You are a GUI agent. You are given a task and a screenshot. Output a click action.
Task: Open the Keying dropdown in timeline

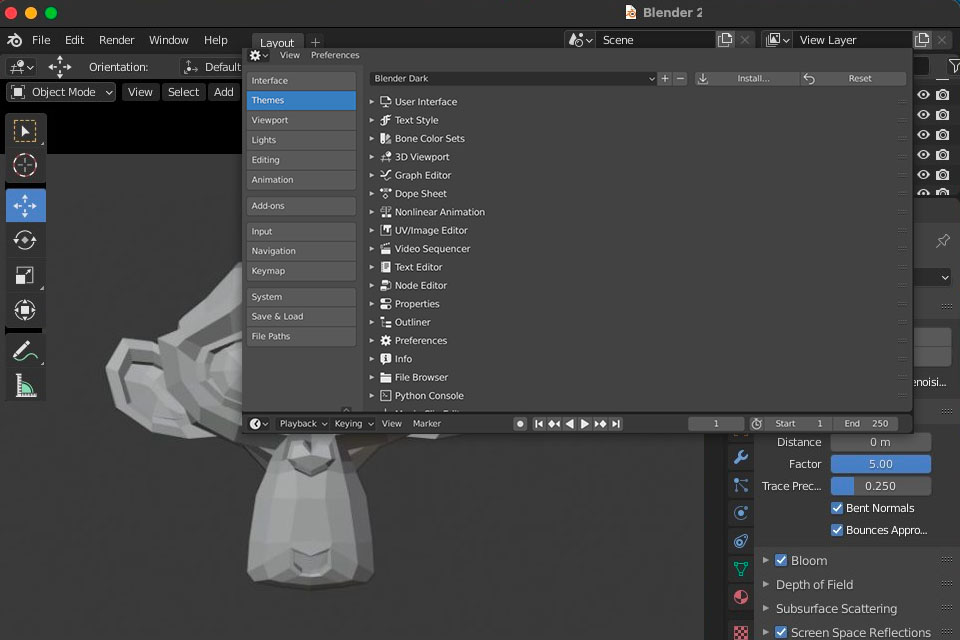point(353,424)
